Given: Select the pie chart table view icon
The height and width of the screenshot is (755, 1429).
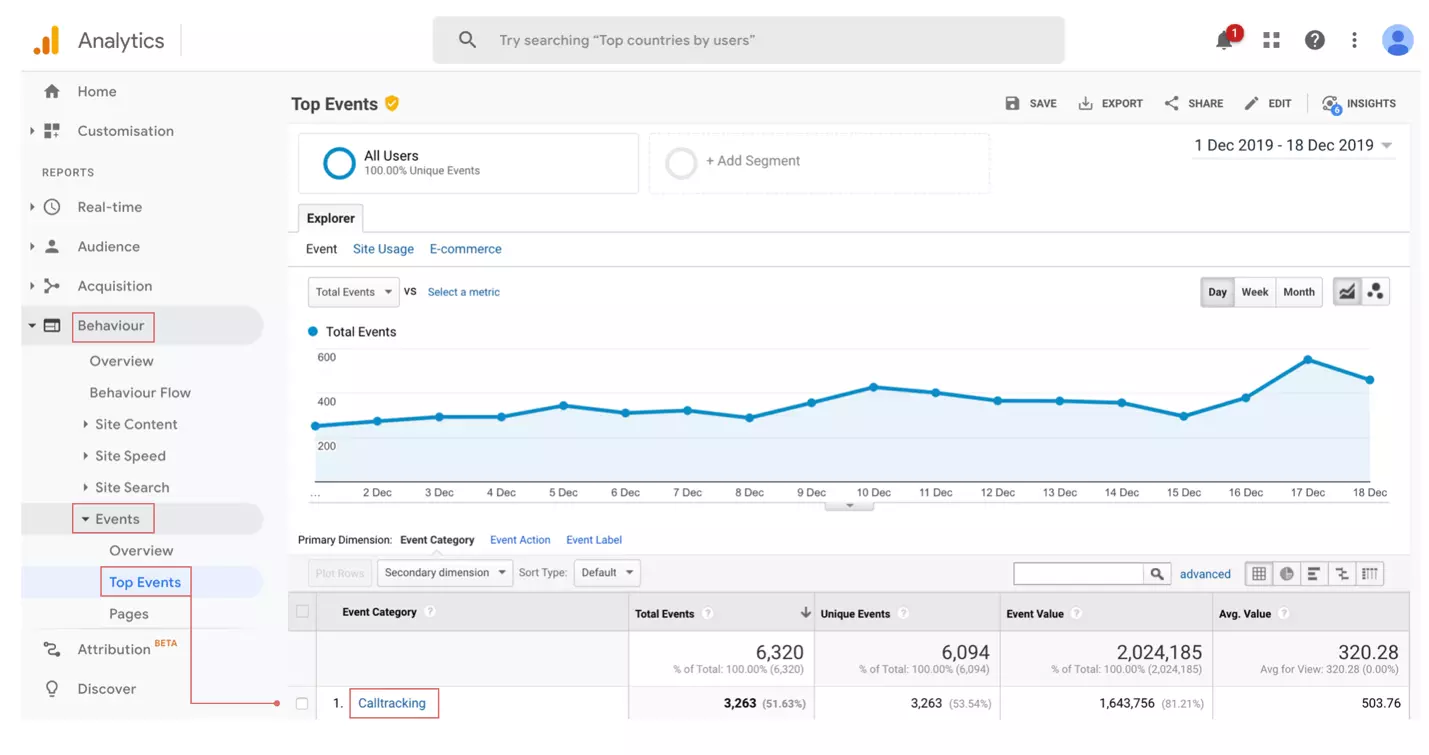Looking at the screenshot, I should click(1287, 574).
